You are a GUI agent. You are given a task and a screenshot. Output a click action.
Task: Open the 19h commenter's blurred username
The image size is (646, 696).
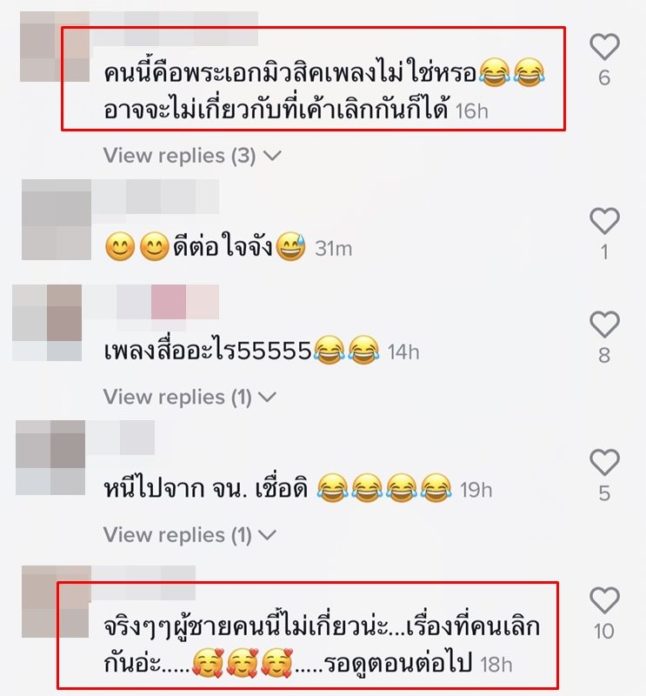point(120,438)
